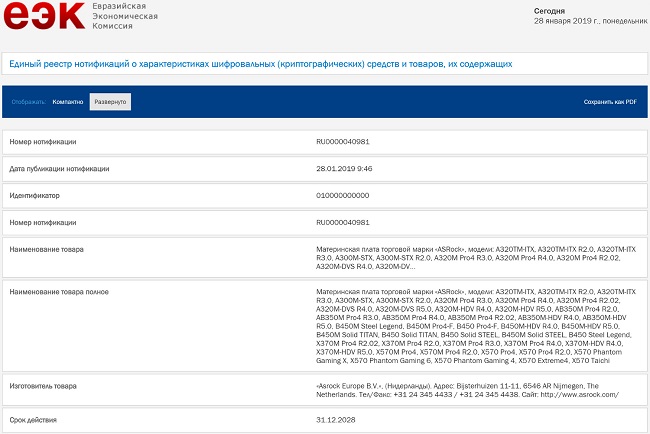650x434 pixels.
Task: Click the Срок действия label
Action: pyautogui.click(x=33, y=420)
